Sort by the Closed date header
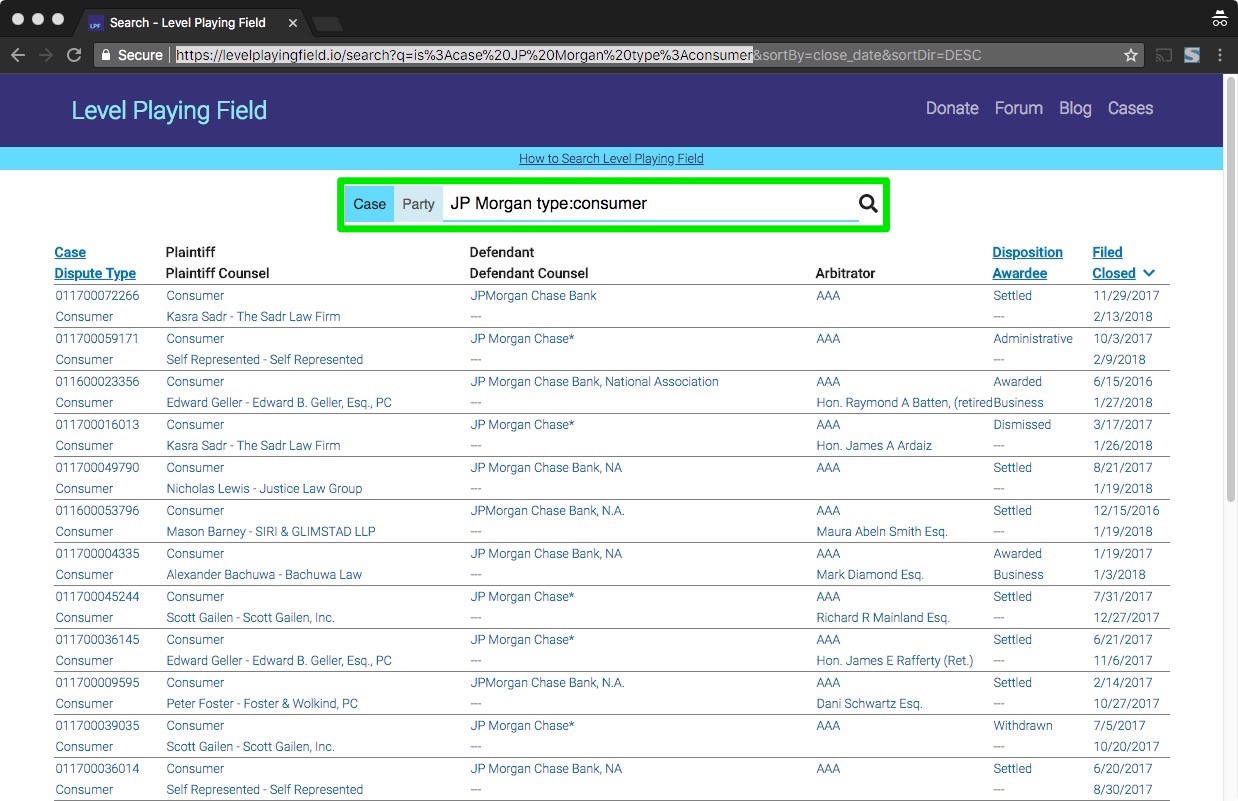 point(1114,273)
